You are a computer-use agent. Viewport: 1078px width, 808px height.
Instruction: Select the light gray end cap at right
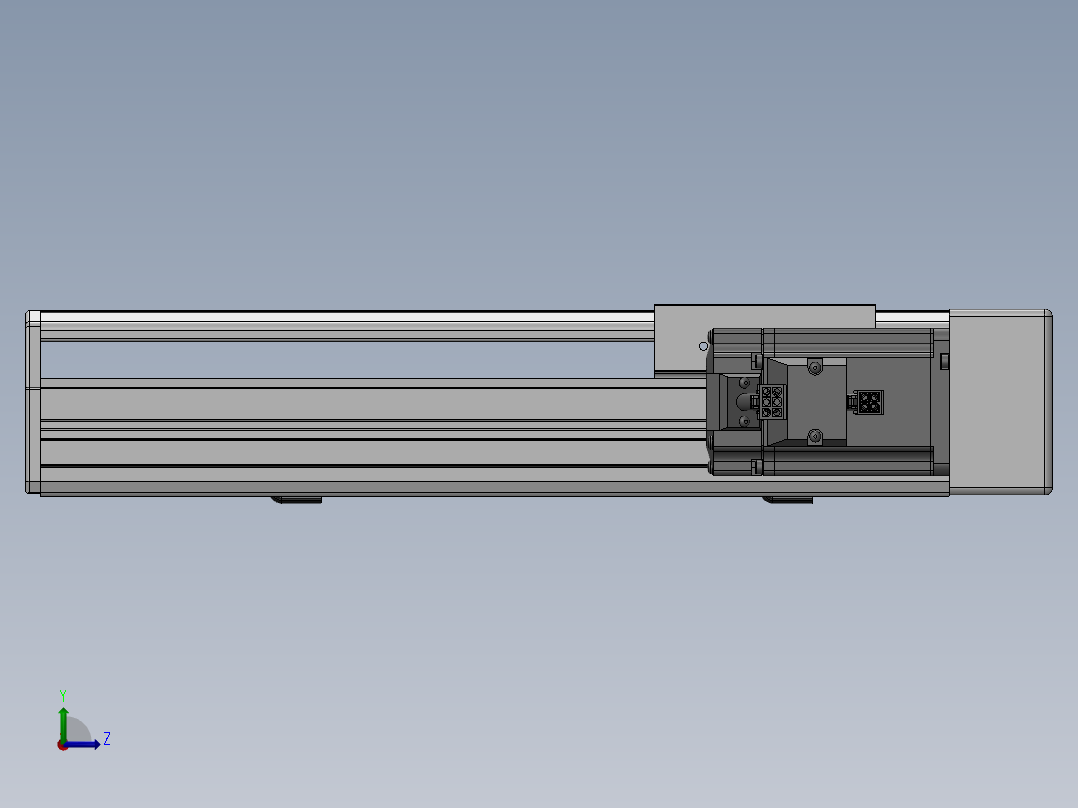(x=998, y=402)
